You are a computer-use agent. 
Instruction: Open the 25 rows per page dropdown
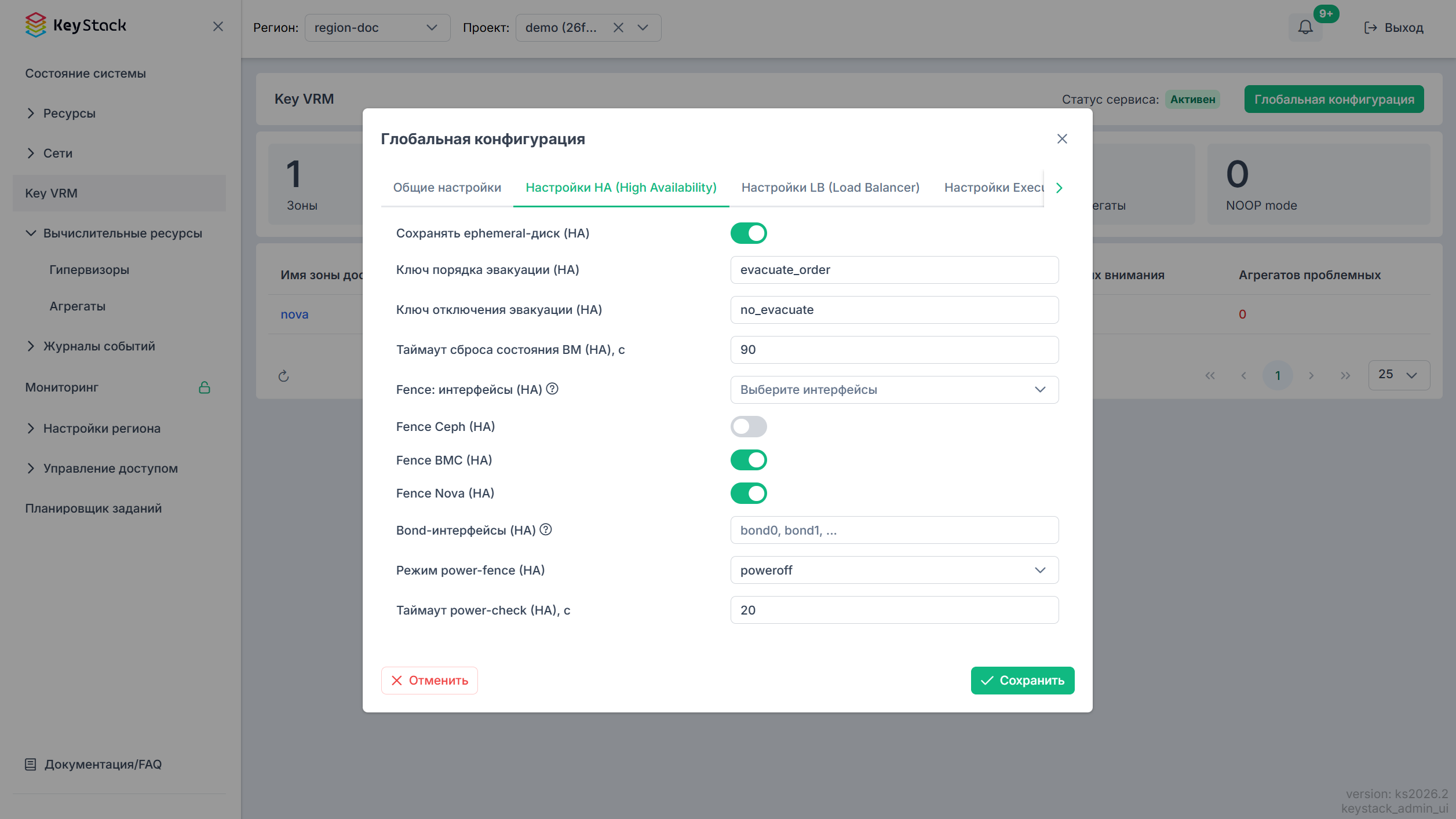(x=1399, y=375)
